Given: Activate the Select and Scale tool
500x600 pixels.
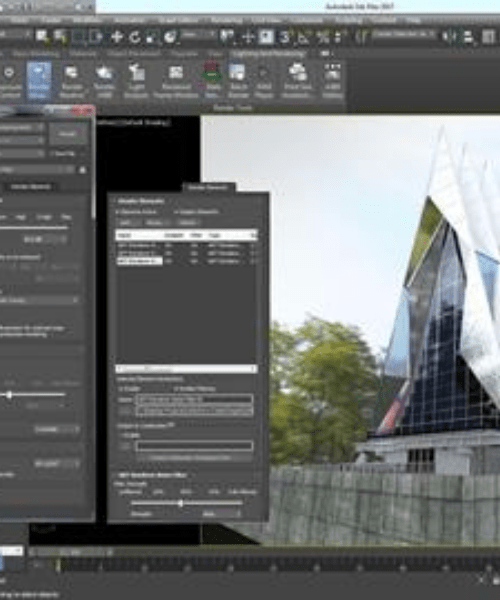Looking at the screenshot, I should click(x=152, y=37).
